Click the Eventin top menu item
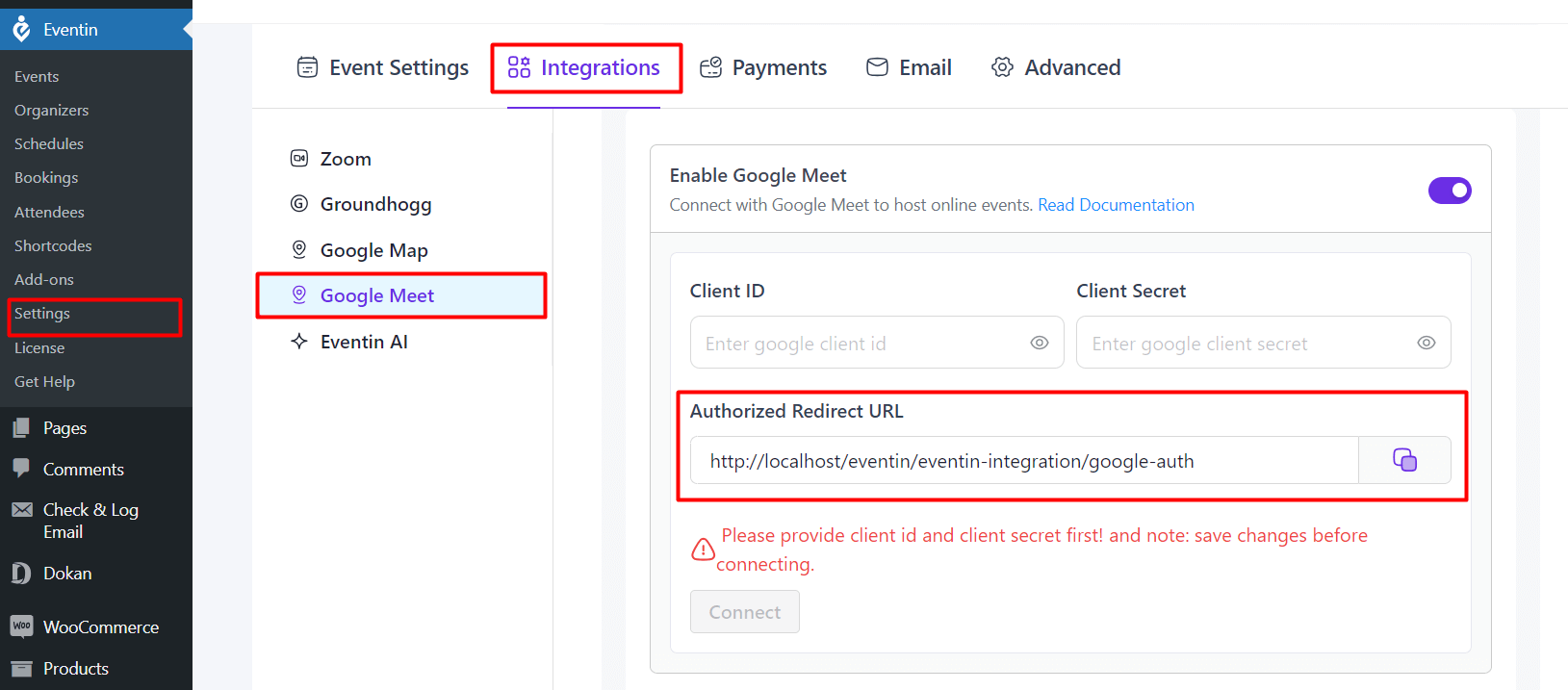 pyautogui.click(x=96, y=30)
